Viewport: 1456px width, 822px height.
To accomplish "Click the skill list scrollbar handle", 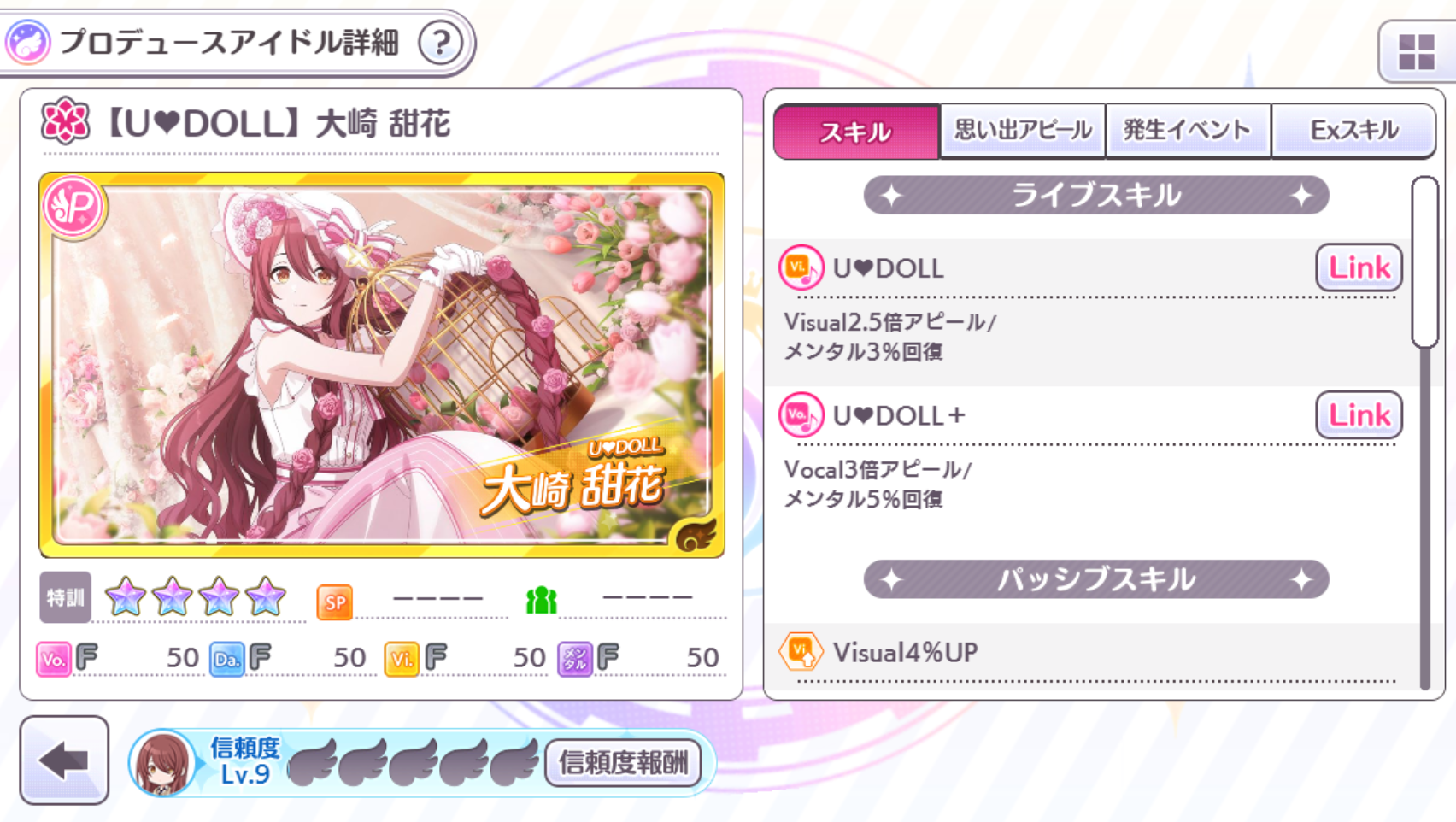I will pos(1424,261).
